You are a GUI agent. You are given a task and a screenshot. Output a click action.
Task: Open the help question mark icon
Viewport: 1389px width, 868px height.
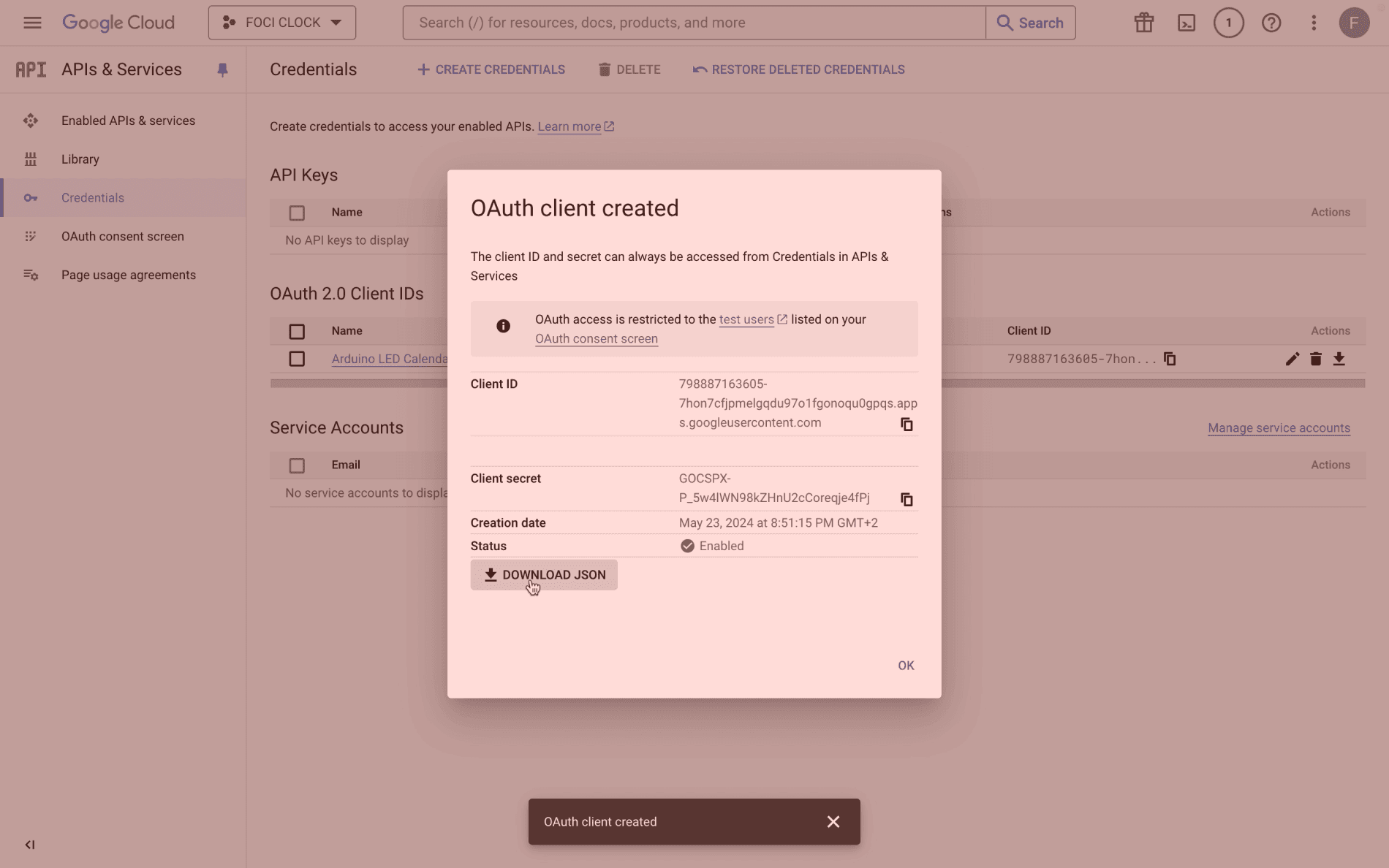tap(1271, 23)
